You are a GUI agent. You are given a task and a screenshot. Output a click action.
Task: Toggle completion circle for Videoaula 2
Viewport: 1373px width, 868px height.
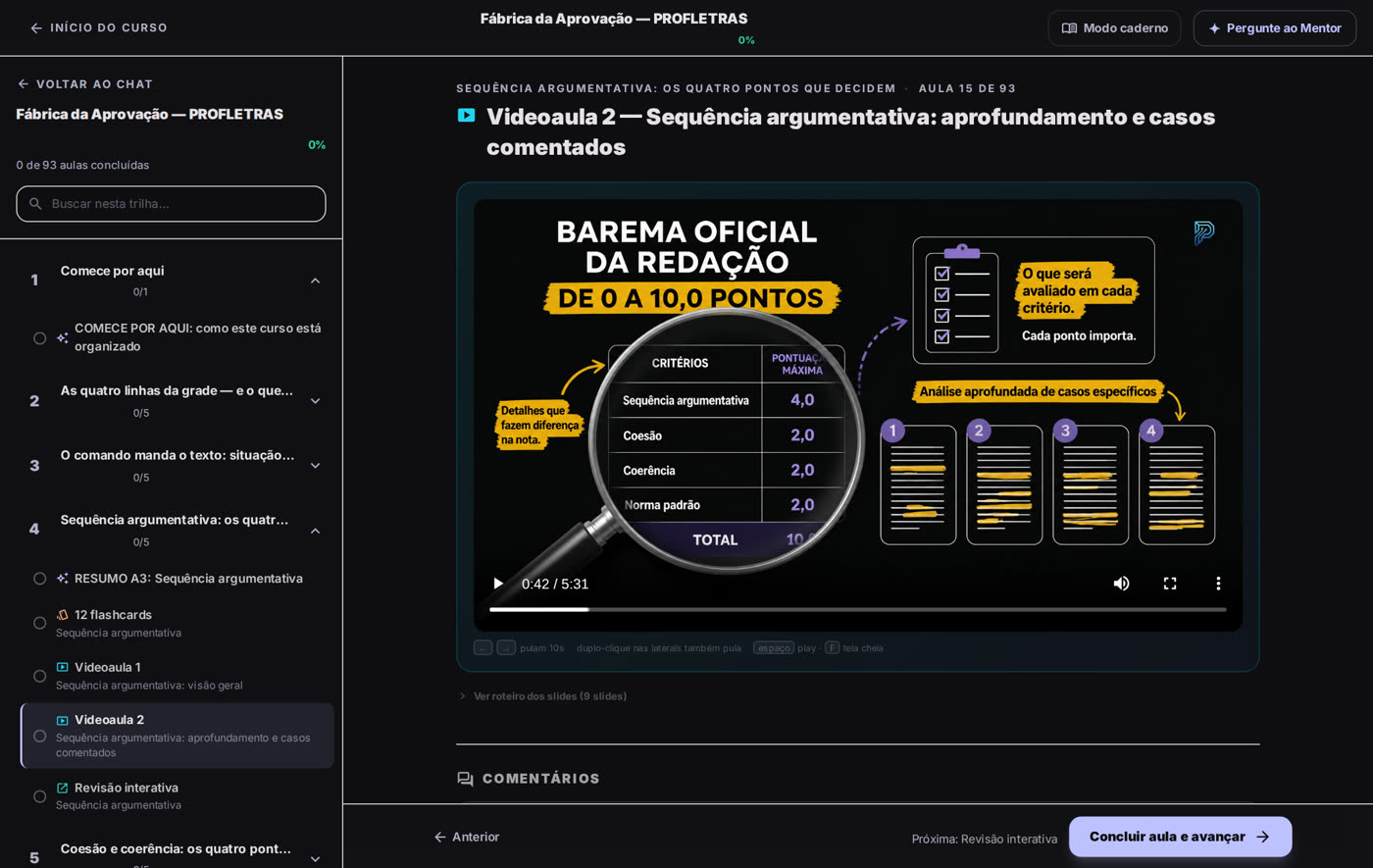point(39,736)
